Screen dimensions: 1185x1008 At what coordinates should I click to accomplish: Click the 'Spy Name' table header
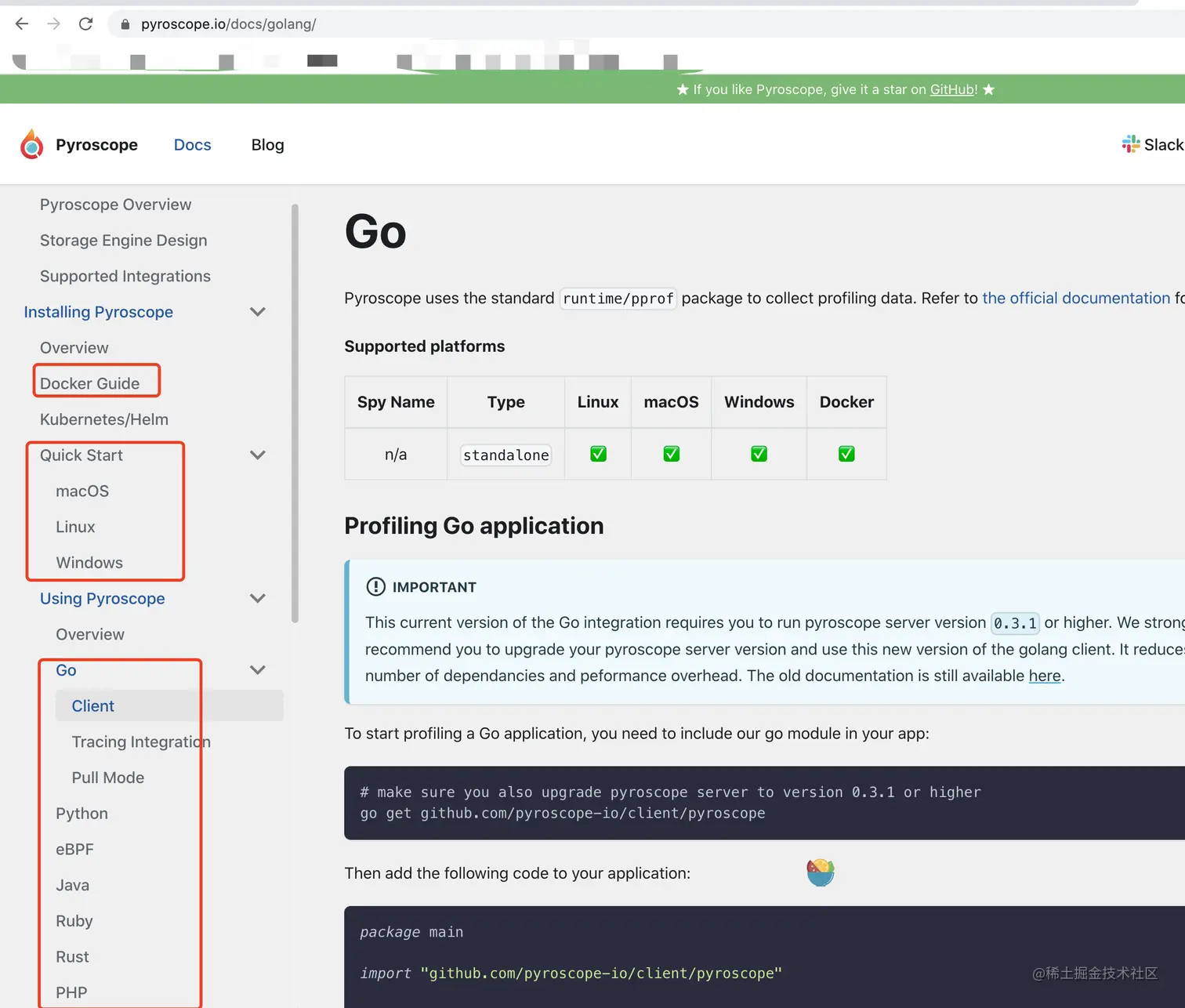396,402
